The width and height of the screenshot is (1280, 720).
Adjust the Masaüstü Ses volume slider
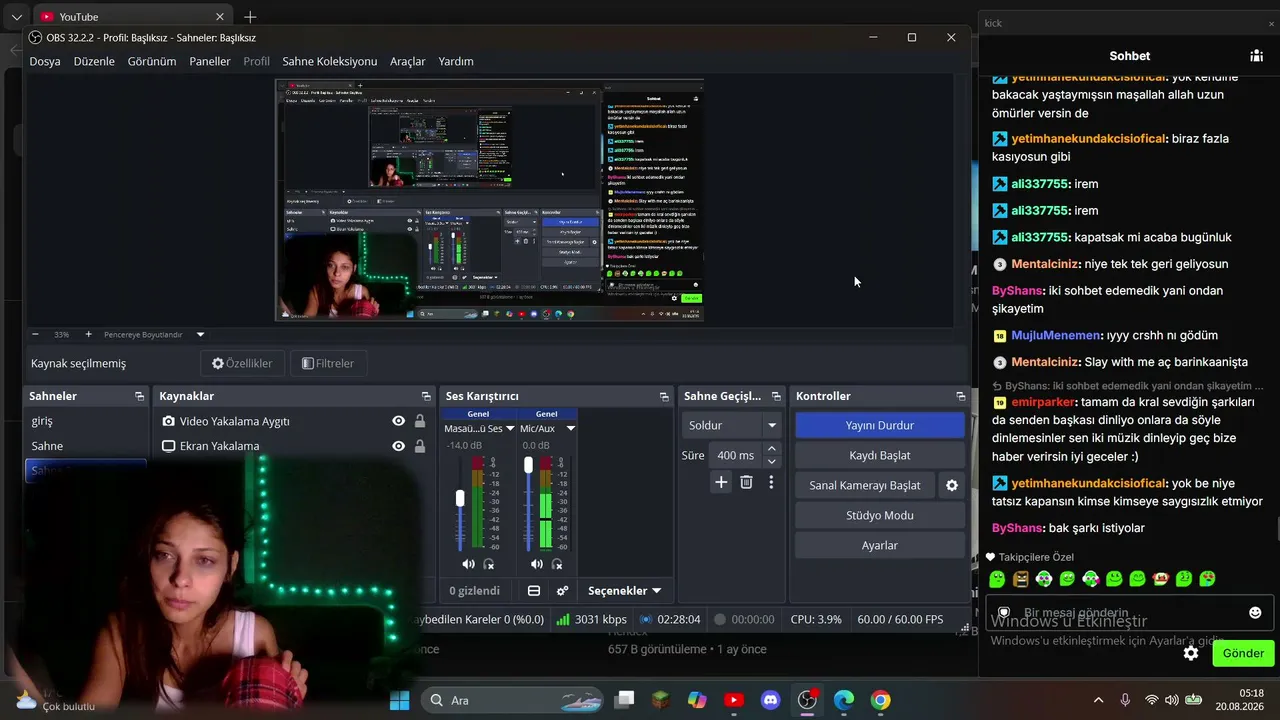tap(460, 499)
